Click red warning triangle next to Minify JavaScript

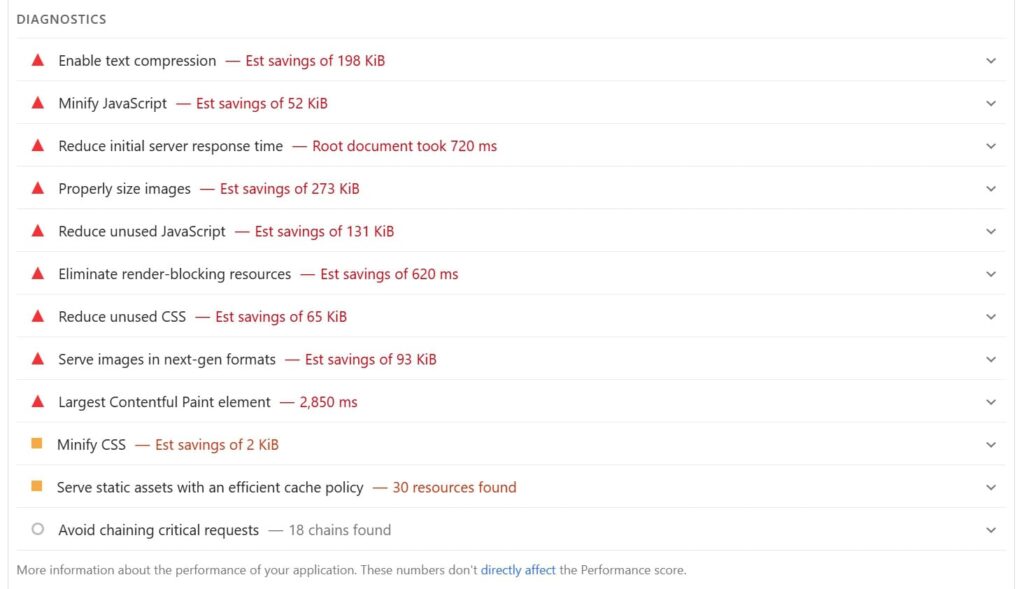tap(38, 103)
